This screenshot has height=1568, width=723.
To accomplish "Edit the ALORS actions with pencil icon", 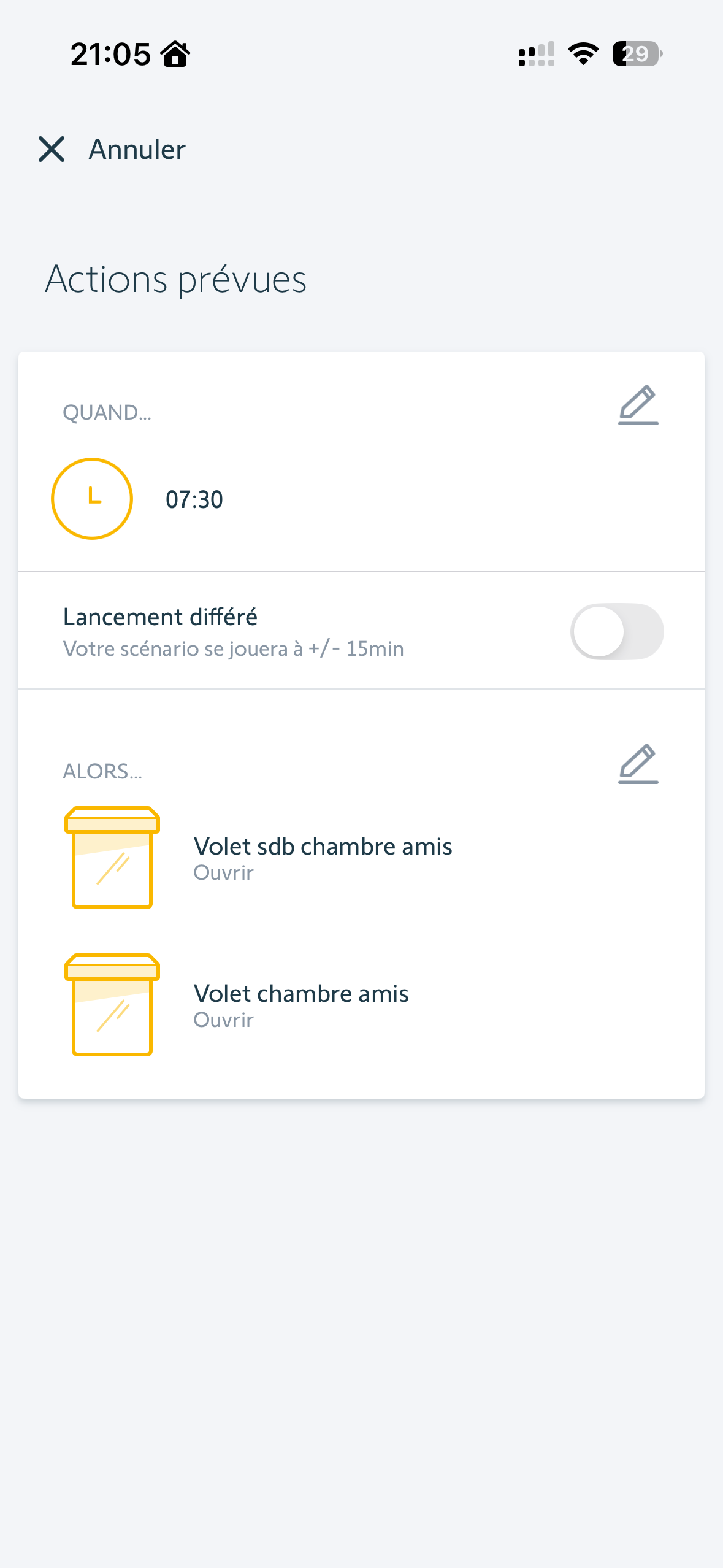I will 638,764.
